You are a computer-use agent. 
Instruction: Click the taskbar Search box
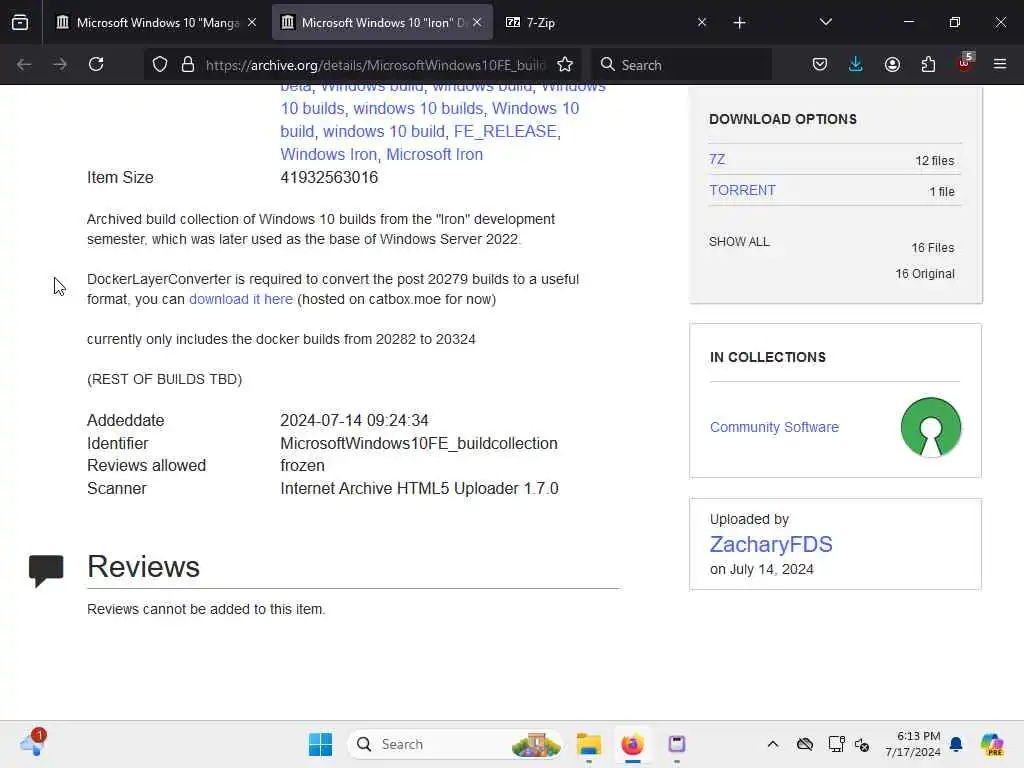point(455,744)
